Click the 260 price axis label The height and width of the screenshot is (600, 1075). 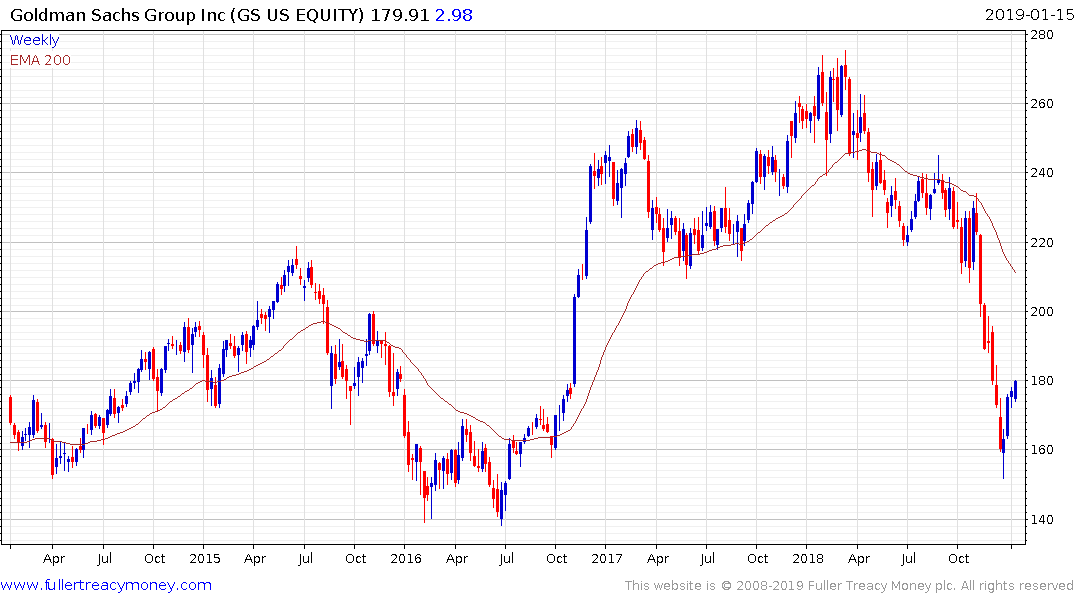tap(1041, 104)
